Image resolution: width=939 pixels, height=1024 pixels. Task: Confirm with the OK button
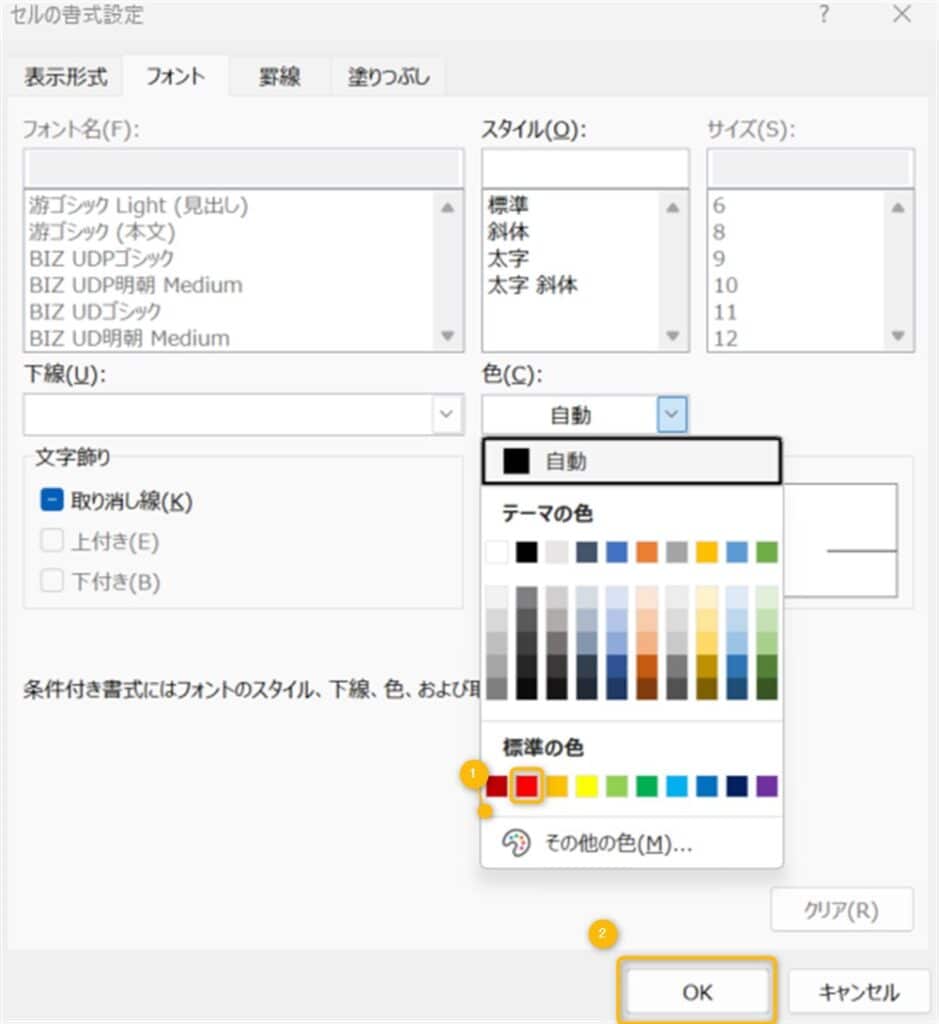click(697, 992)
